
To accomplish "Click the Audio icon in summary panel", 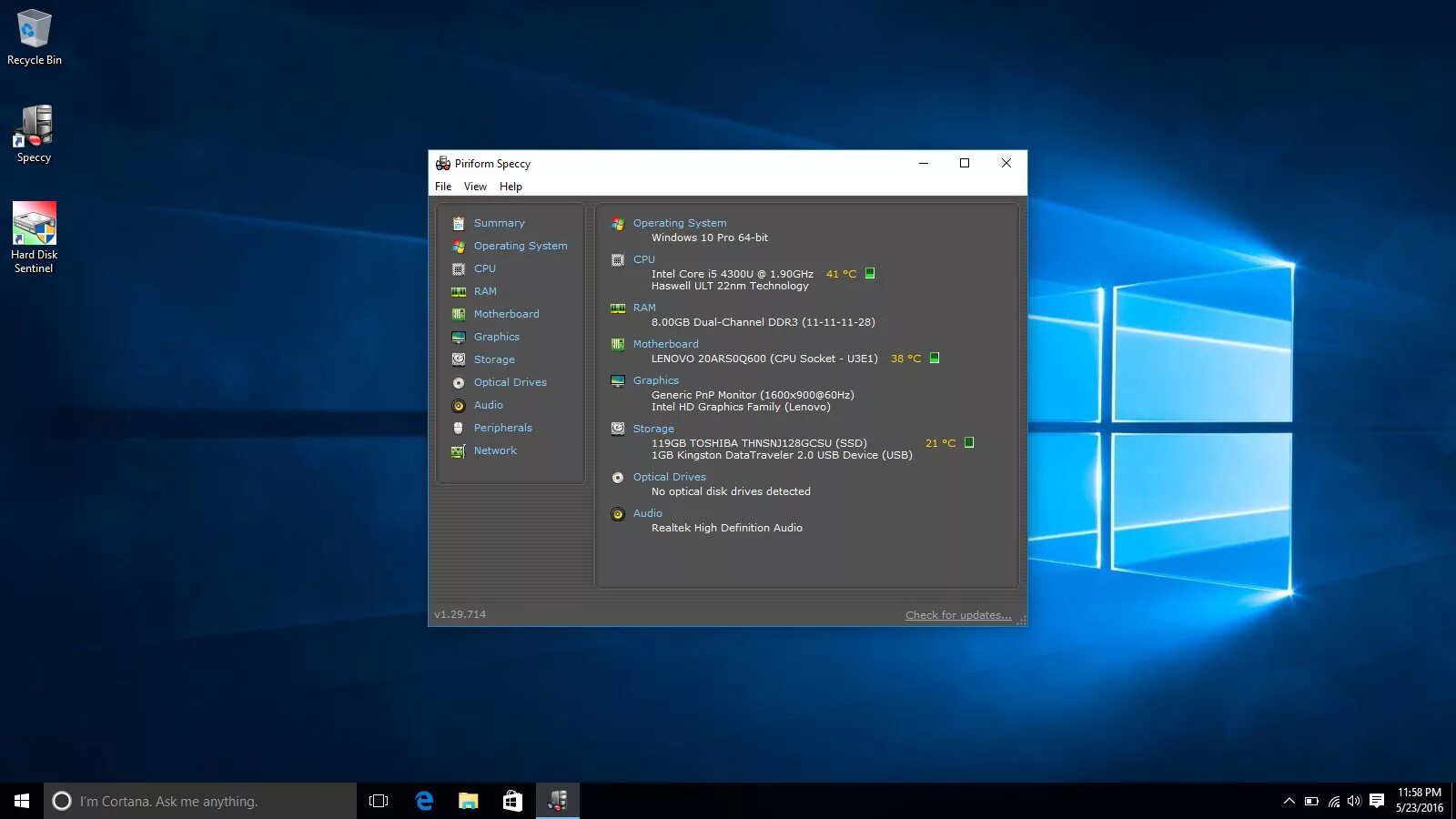I will [x=618, y=513].
